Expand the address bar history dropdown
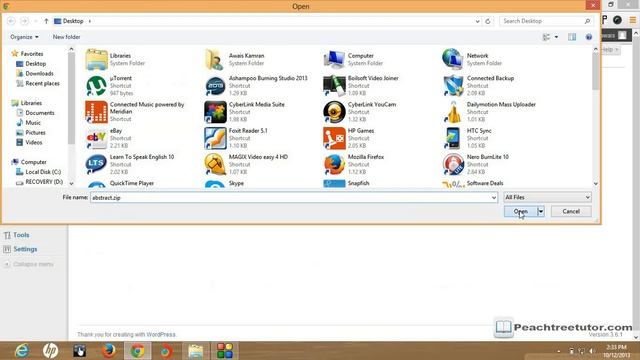Viewport: 640px width, 360px height. click(x=478, y=21)
